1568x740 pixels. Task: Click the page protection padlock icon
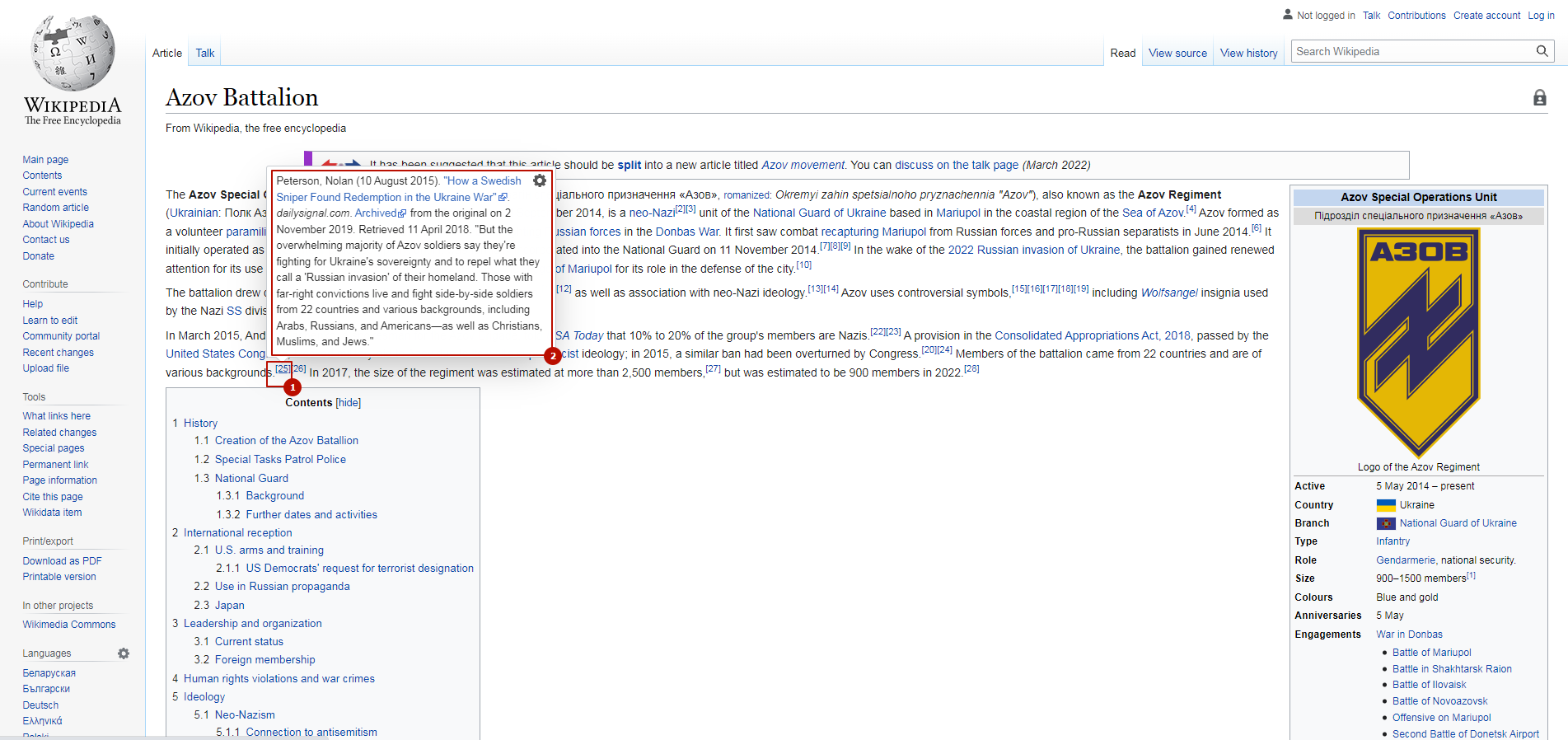(x=1539, y=98)
